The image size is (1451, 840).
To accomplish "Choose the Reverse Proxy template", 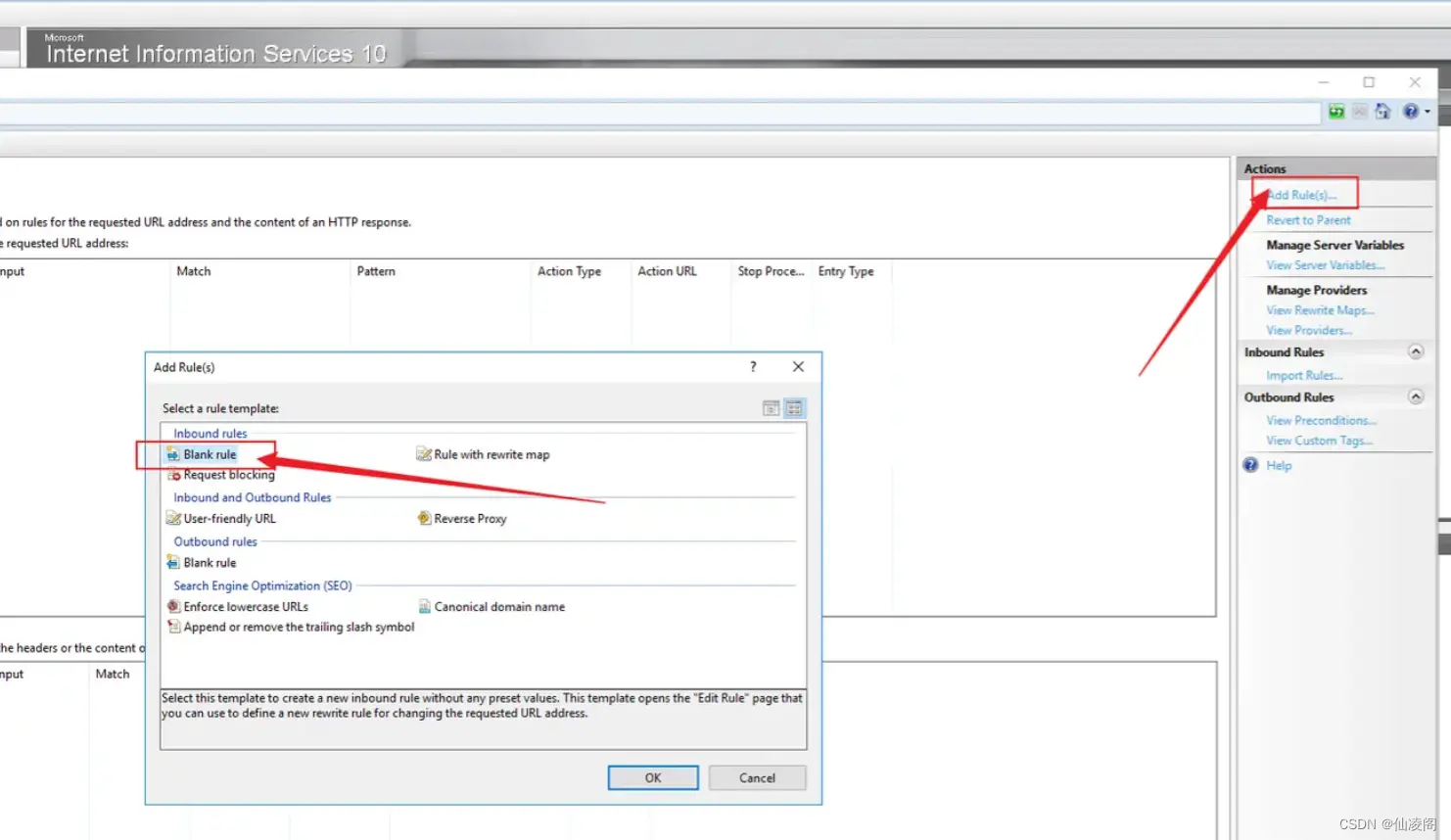I will click(x=462, y=519).
